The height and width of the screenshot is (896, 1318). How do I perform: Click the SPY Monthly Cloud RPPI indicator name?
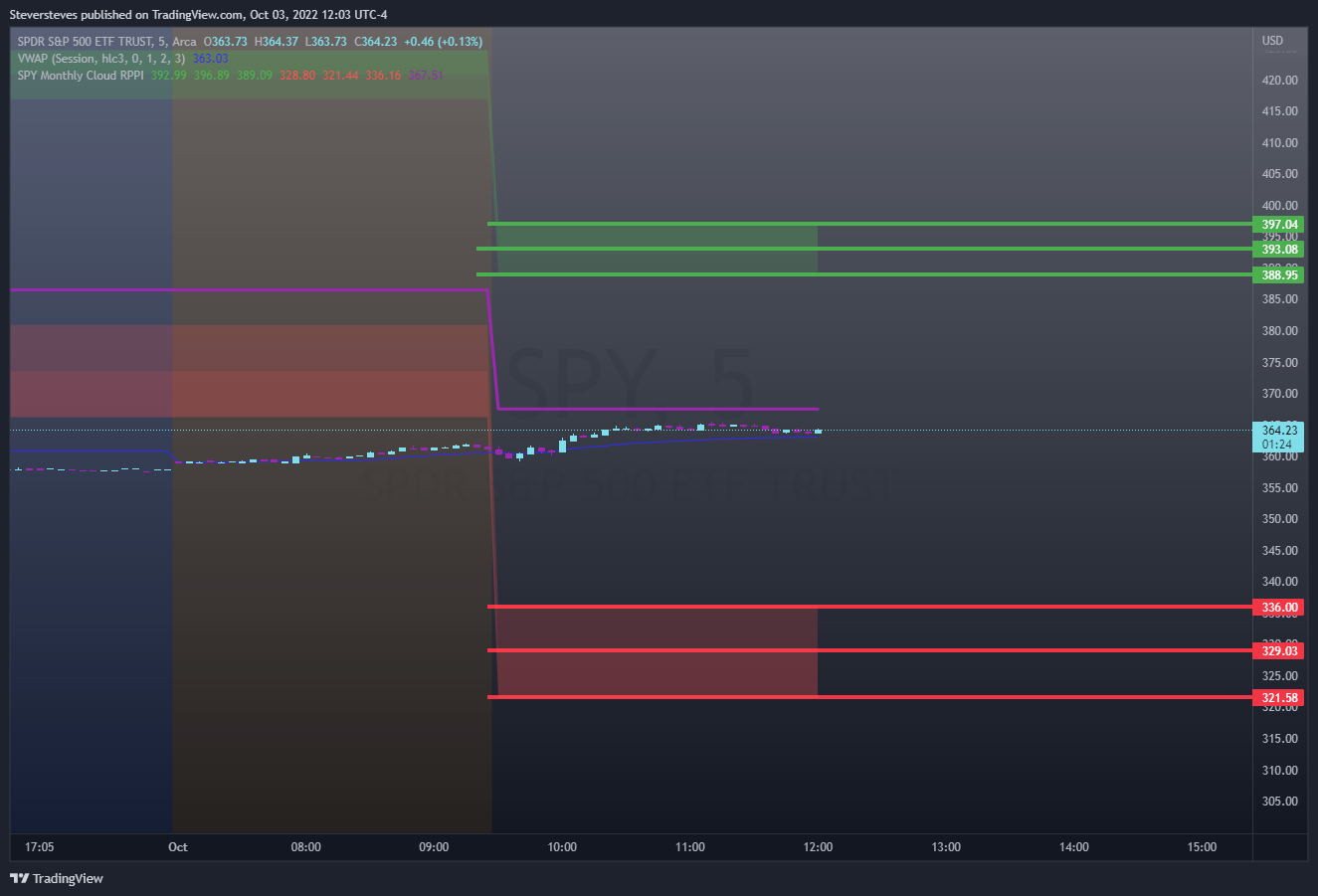pyautogui.click(x=81, y=76)
